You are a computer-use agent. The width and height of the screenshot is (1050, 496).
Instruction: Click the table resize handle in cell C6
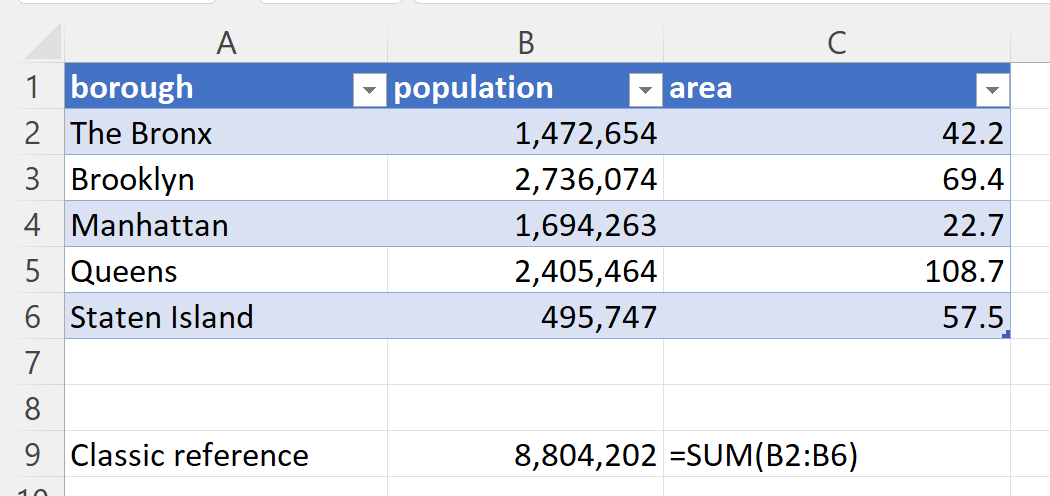[x=1005, y=334]
